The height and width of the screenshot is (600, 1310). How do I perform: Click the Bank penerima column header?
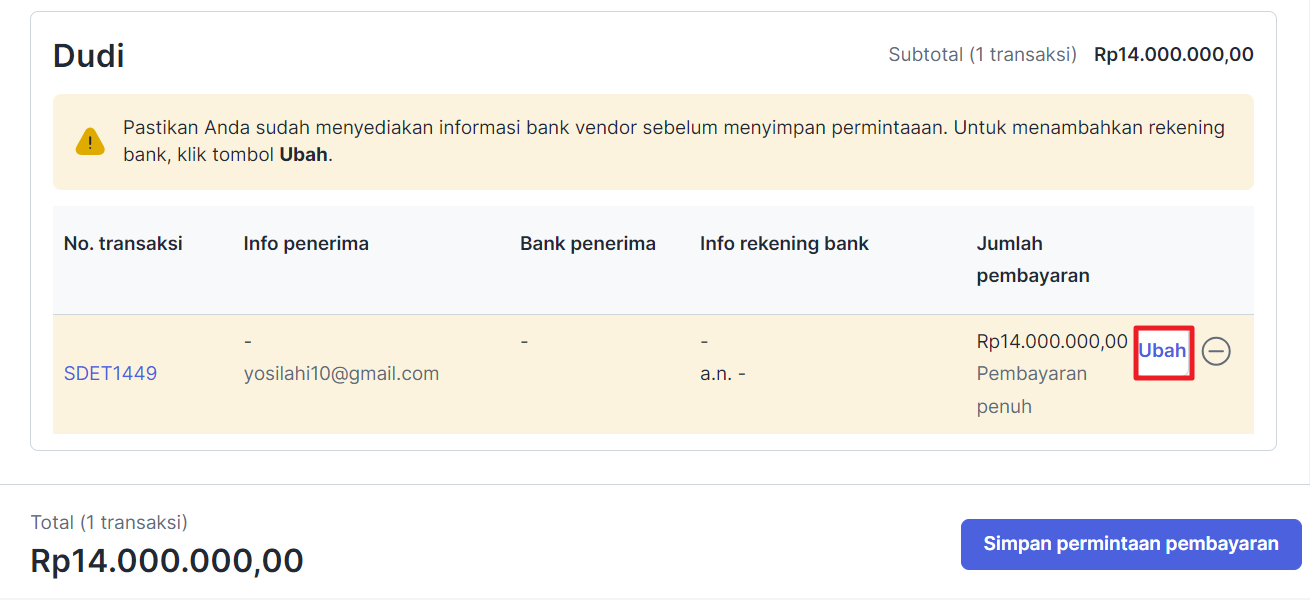point(588,243)
